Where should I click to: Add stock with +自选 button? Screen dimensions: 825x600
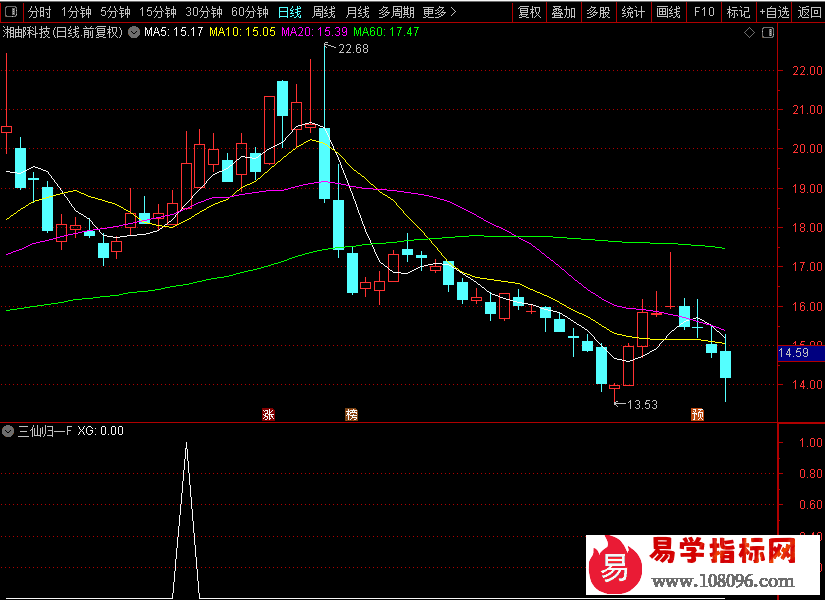tap(774, 12)
